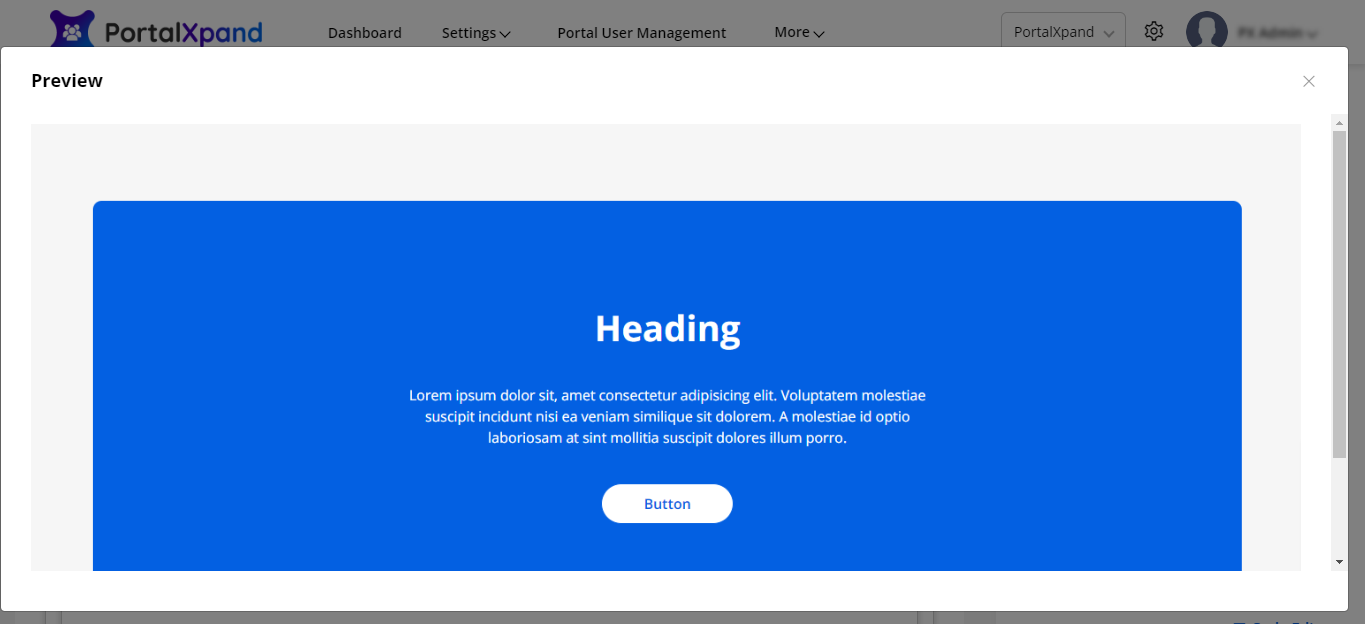
Task: Open settings via the gear icon
Action: [x=1154, y=31]
